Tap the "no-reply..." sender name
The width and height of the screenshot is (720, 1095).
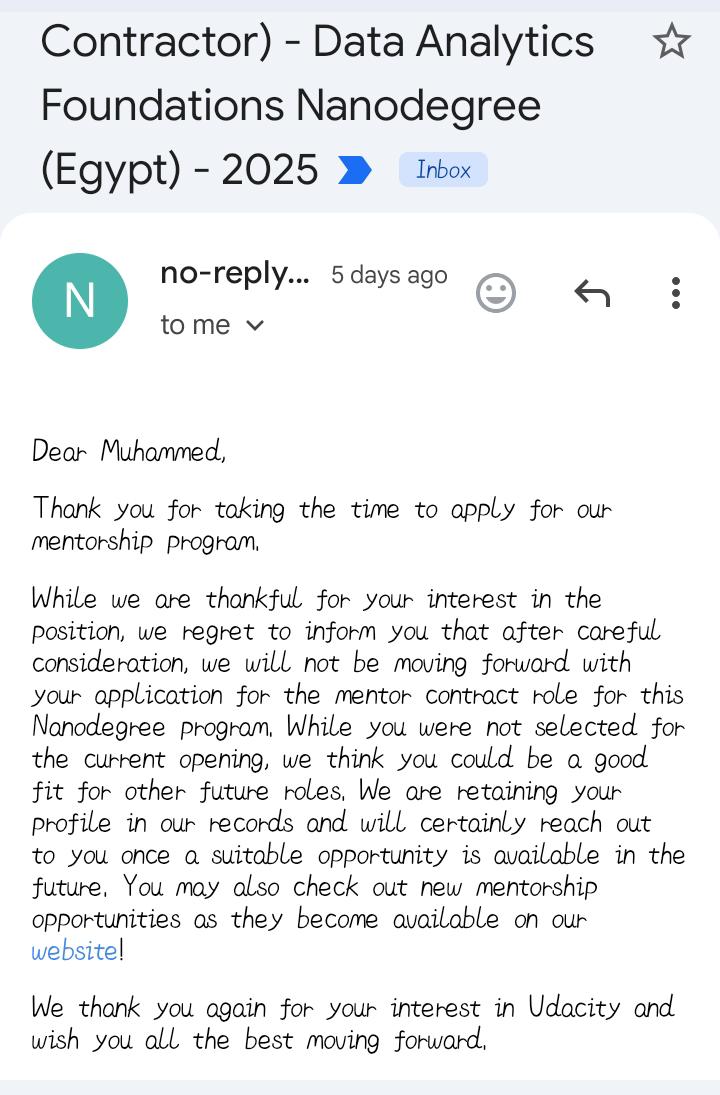[234, 274]
